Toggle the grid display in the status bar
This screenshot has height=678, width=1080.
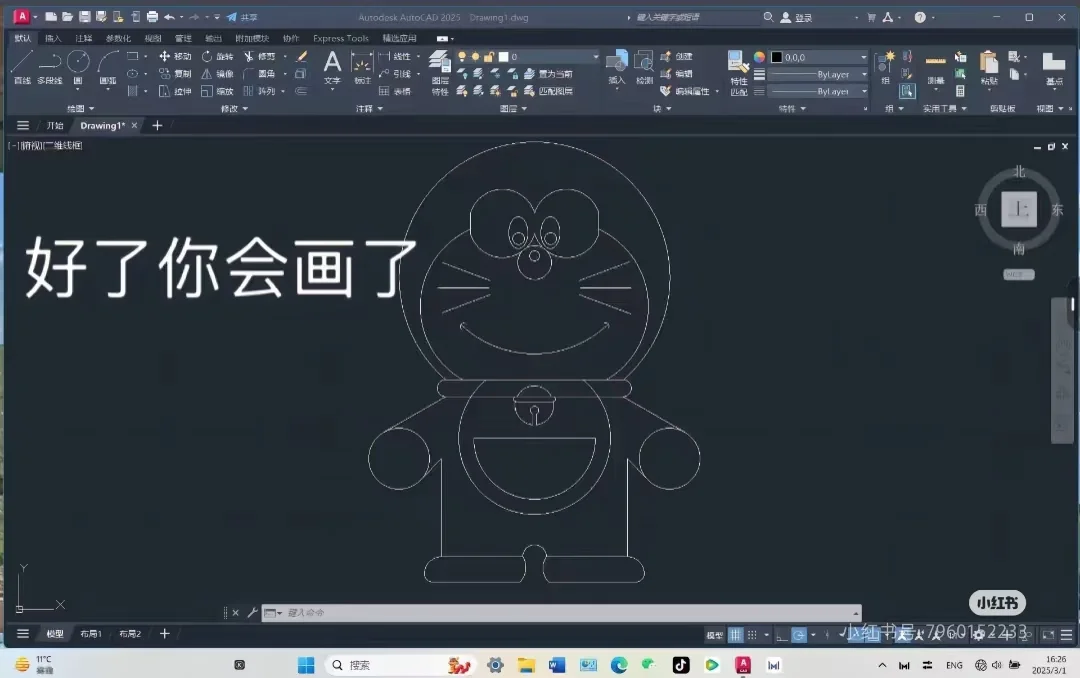tap(736, 634)
